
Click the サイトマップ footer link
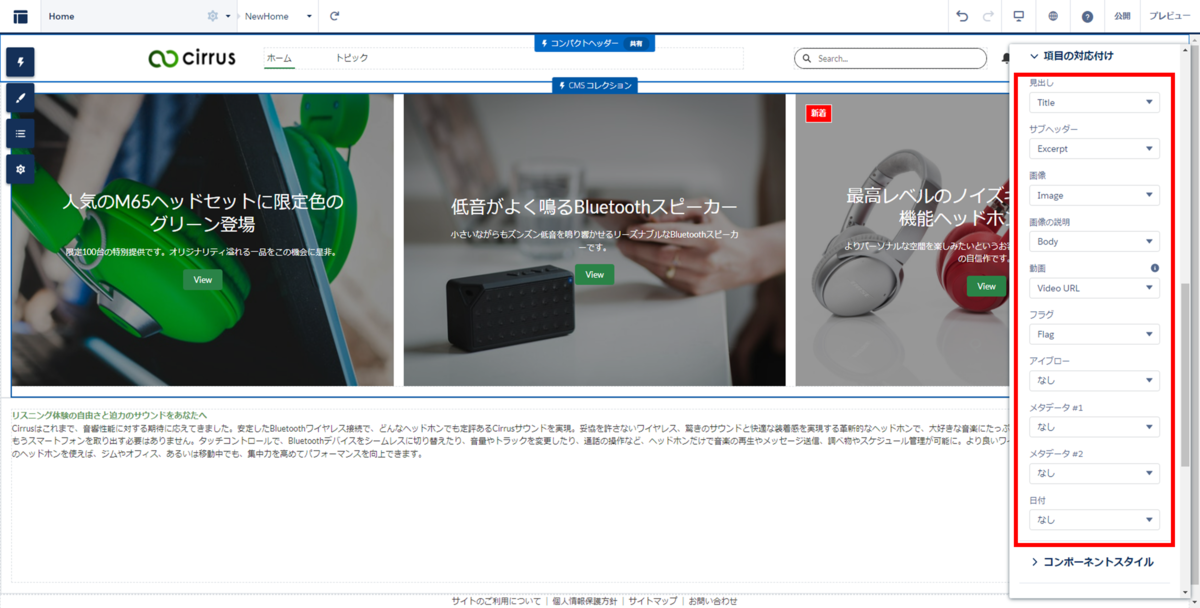pos(653,601)
